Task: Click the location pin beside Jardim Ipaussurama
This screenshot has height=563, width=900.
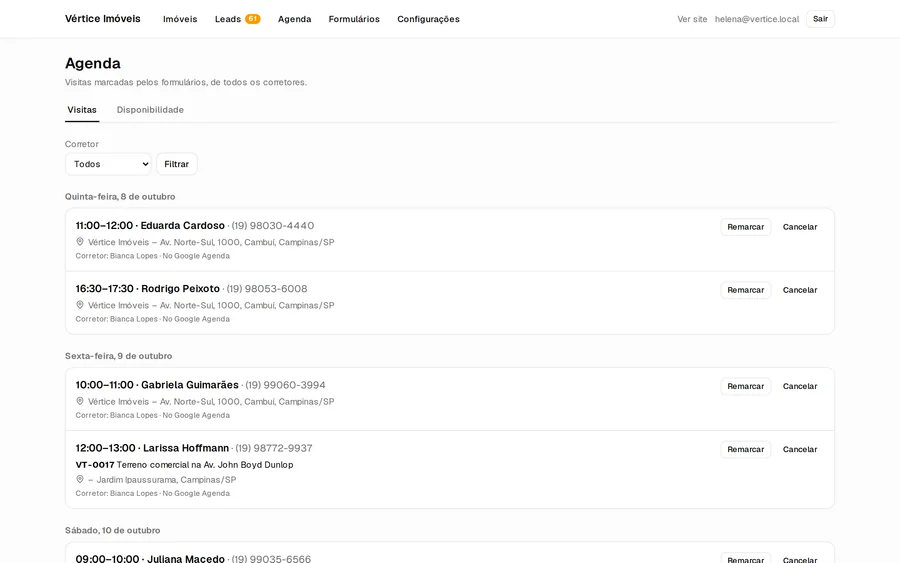Action: coord(80,479)
